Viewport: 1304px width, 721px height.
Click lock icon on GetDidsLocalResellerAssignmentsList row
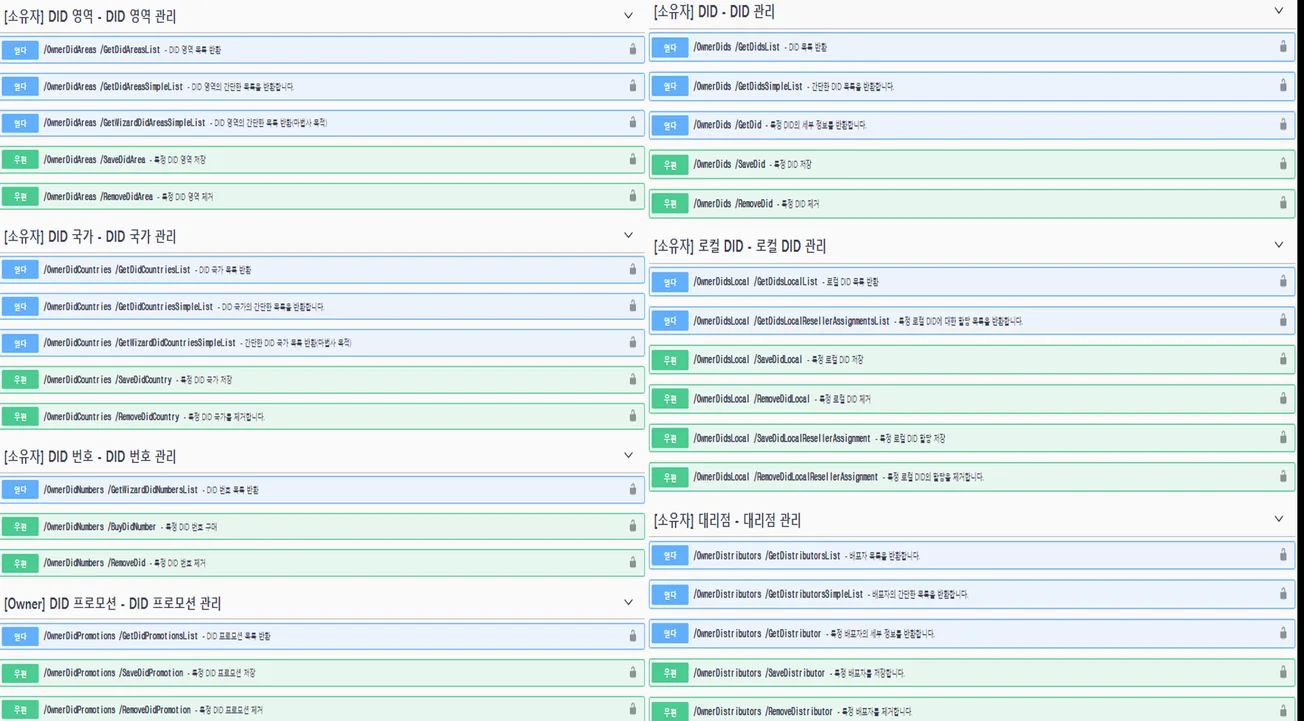pos(1283,320)
